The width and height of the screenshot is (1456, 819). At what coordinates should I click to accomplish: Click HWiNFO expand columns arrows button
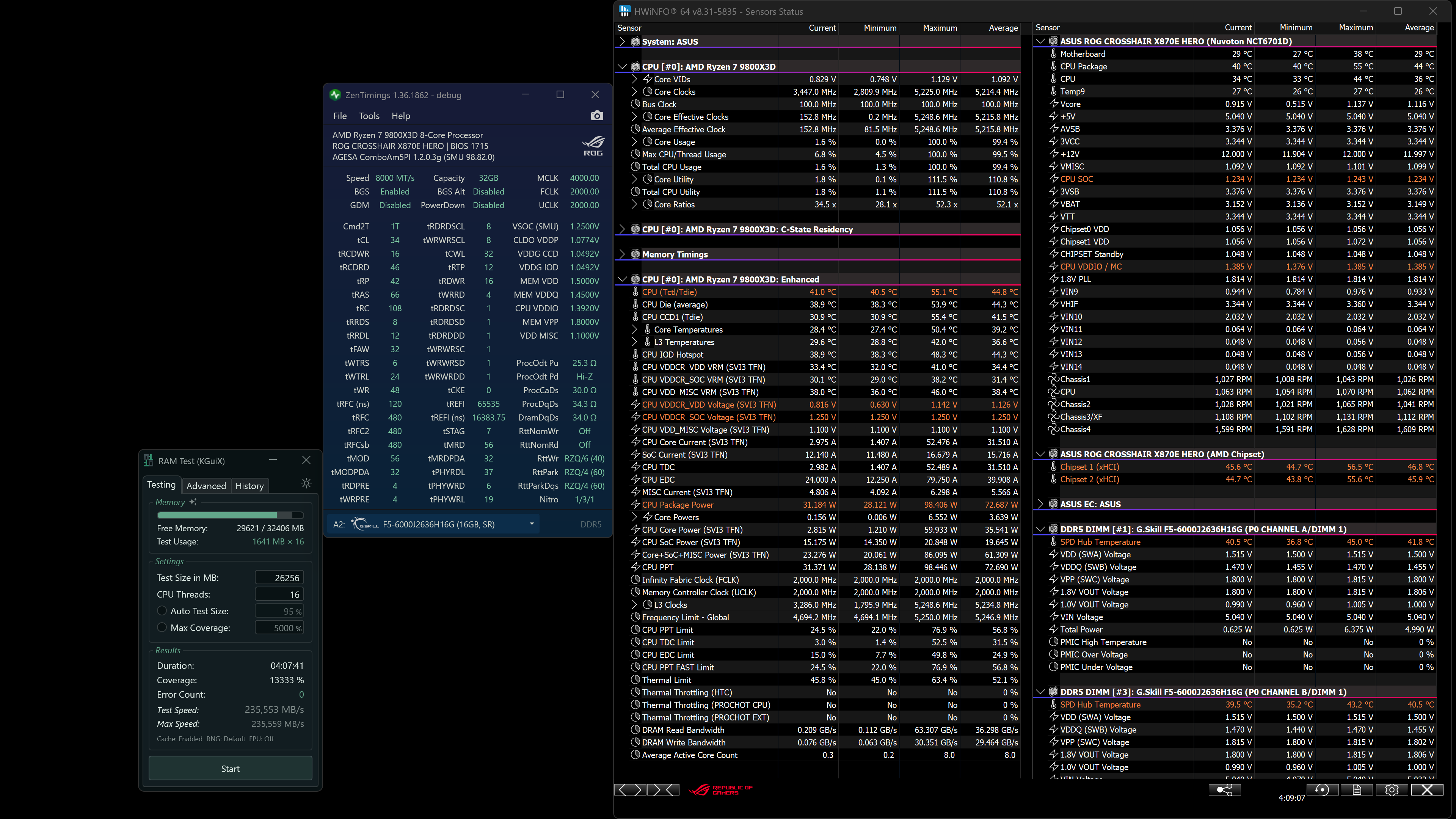pyautogui.click(x=630, y=789)
